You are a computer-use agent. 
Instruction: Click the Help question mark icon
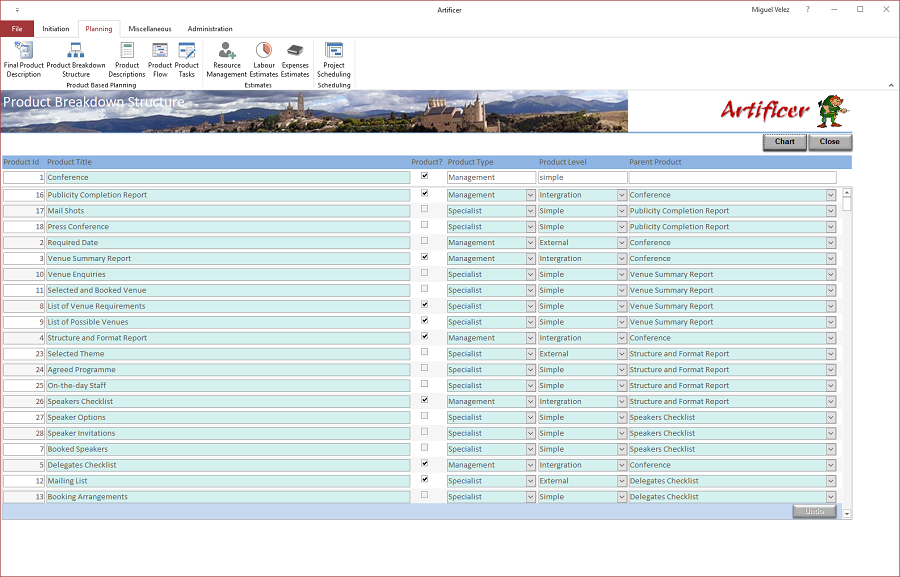808,10
